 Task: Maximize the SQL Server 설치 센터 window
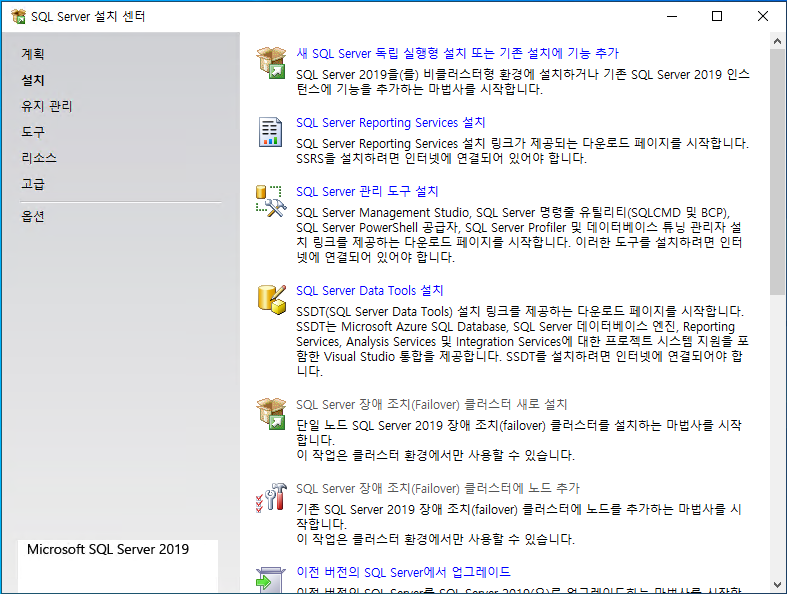click(x=717, y=16)
